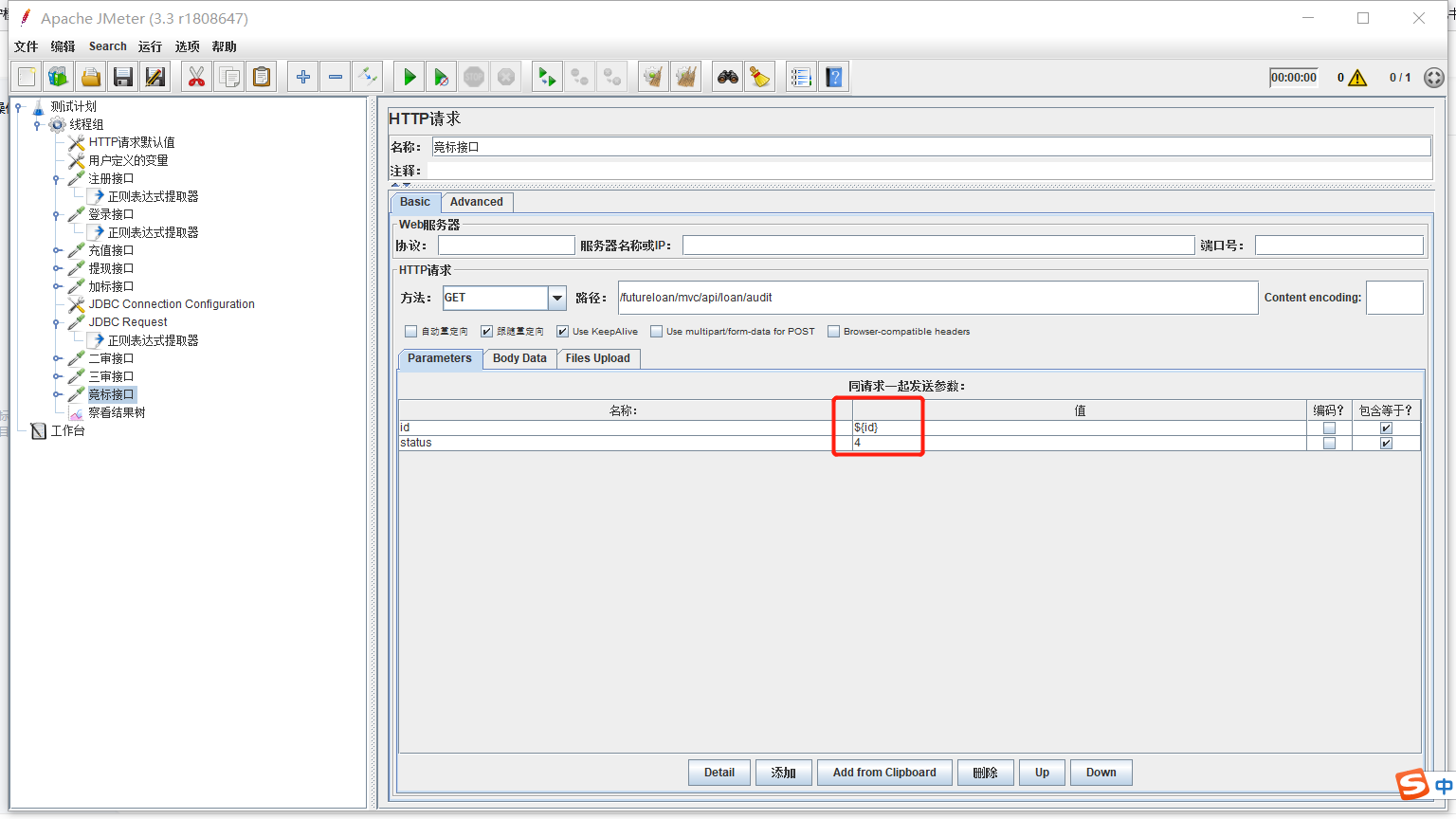Click Add from Clipboard button
Viewport: 1456px width, 819px height.
(x=884, y=773)
